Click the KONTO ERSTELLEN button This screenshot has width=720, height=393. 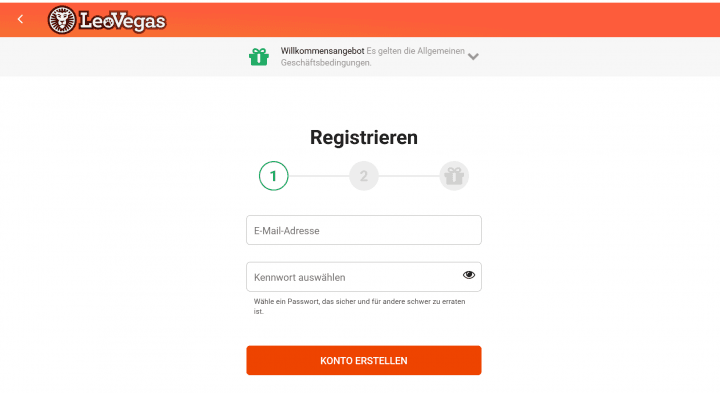[364, 360]
